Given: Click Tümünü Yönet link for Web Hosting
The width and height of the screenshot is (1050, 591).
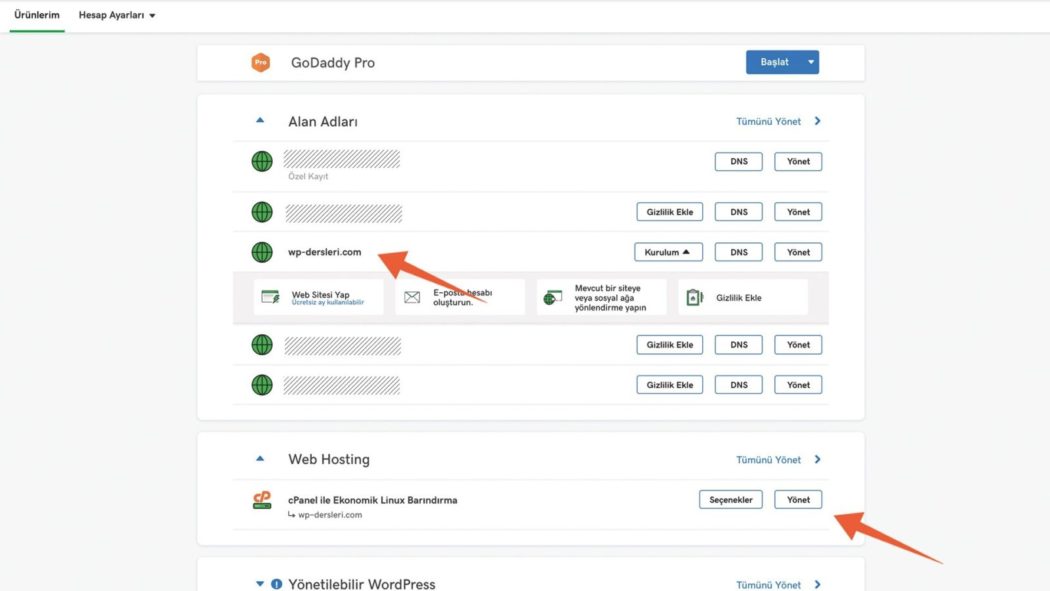Looking at the screenshot, I should click(768, 460).
